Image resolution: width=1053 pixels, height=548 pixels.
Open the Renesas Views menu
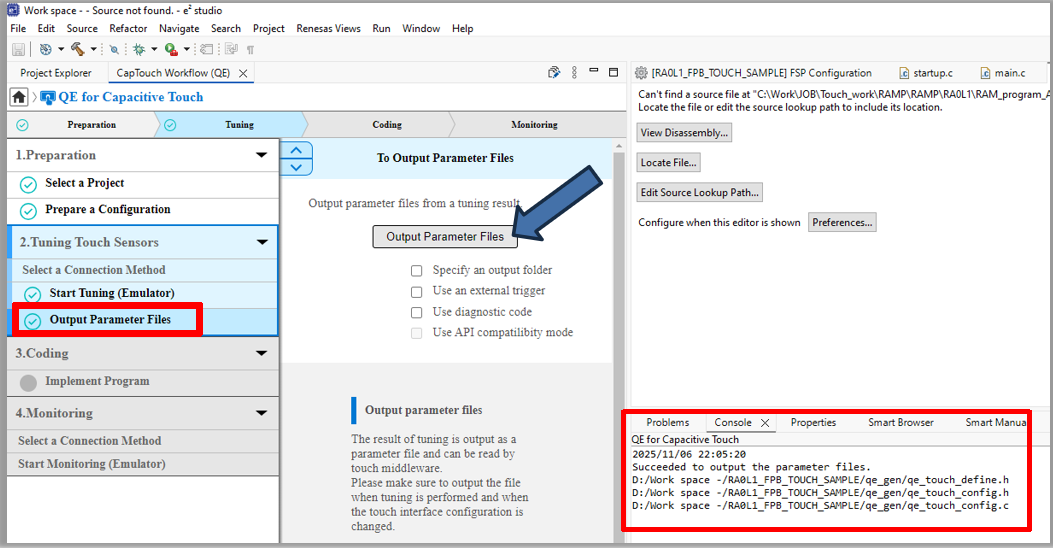[328, 28]
